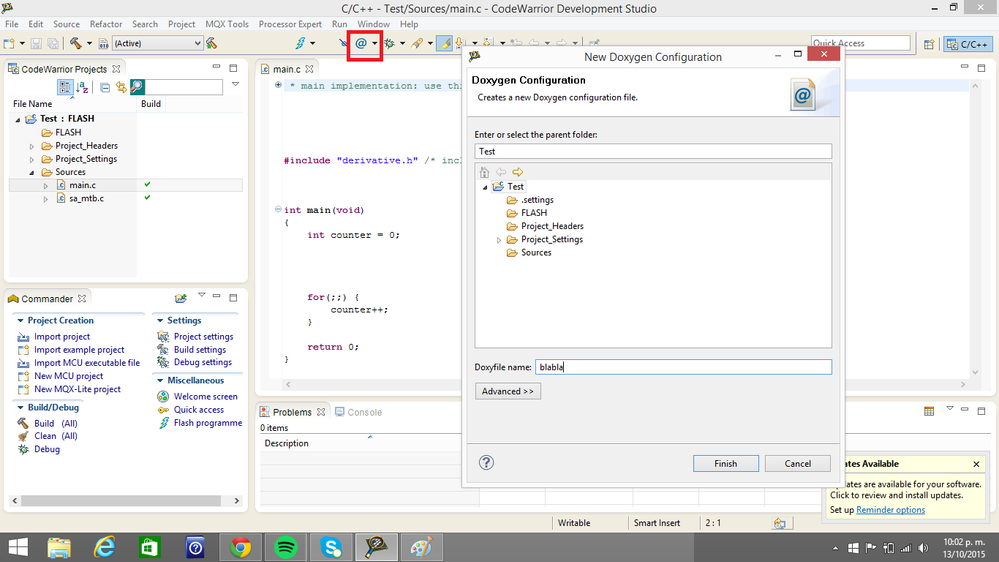Screen dimensions: 999x562
Task: Click New MCU project link in Commander
Action: [69, 376]
